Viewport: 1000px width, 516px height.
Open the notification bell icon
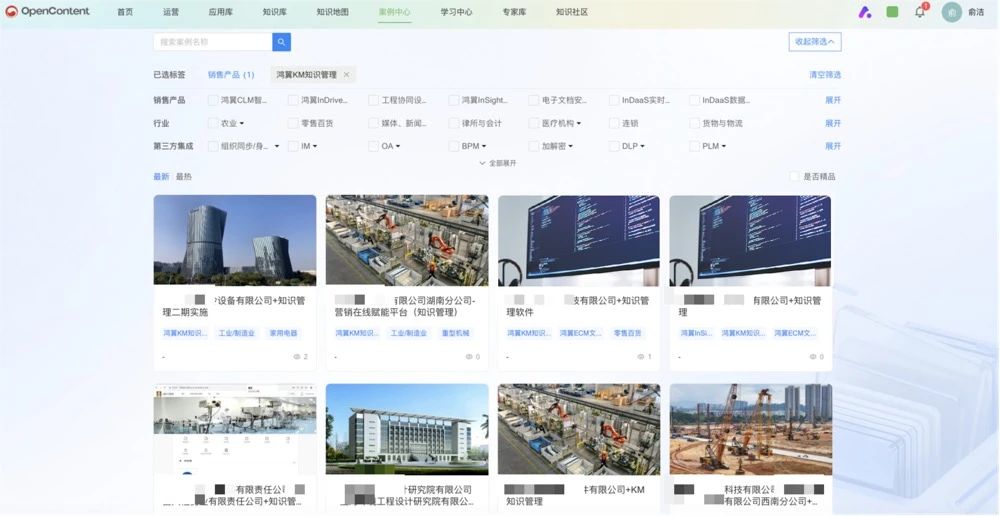920,12
